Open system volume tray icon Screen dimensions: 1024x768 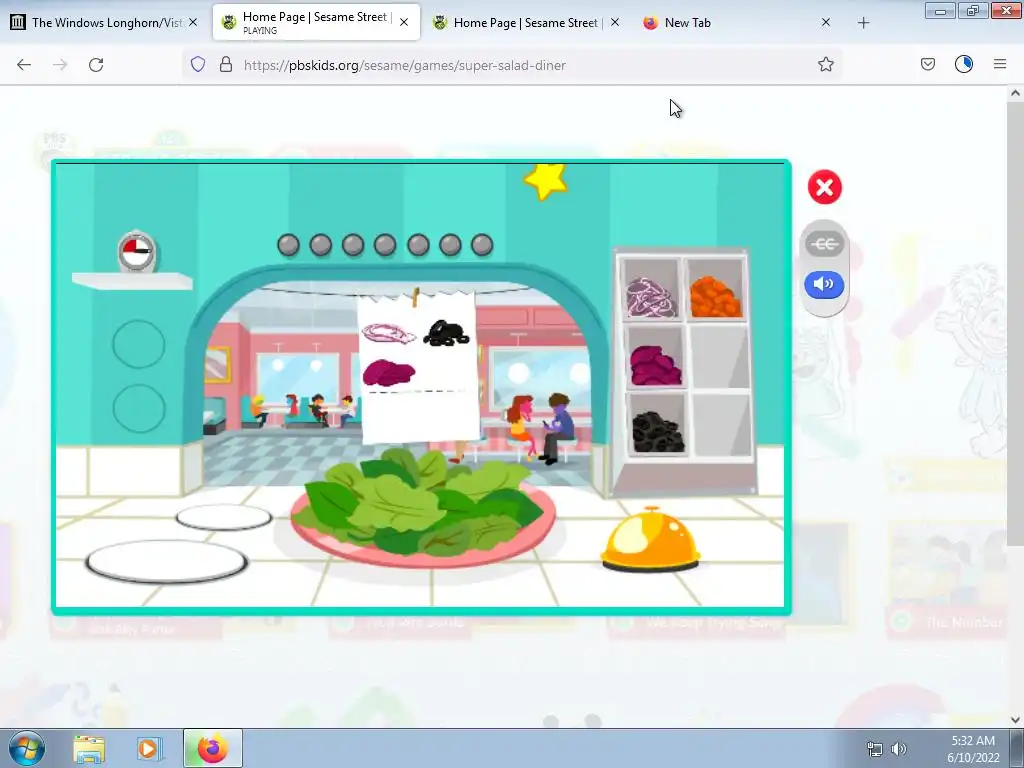[899, 749]
